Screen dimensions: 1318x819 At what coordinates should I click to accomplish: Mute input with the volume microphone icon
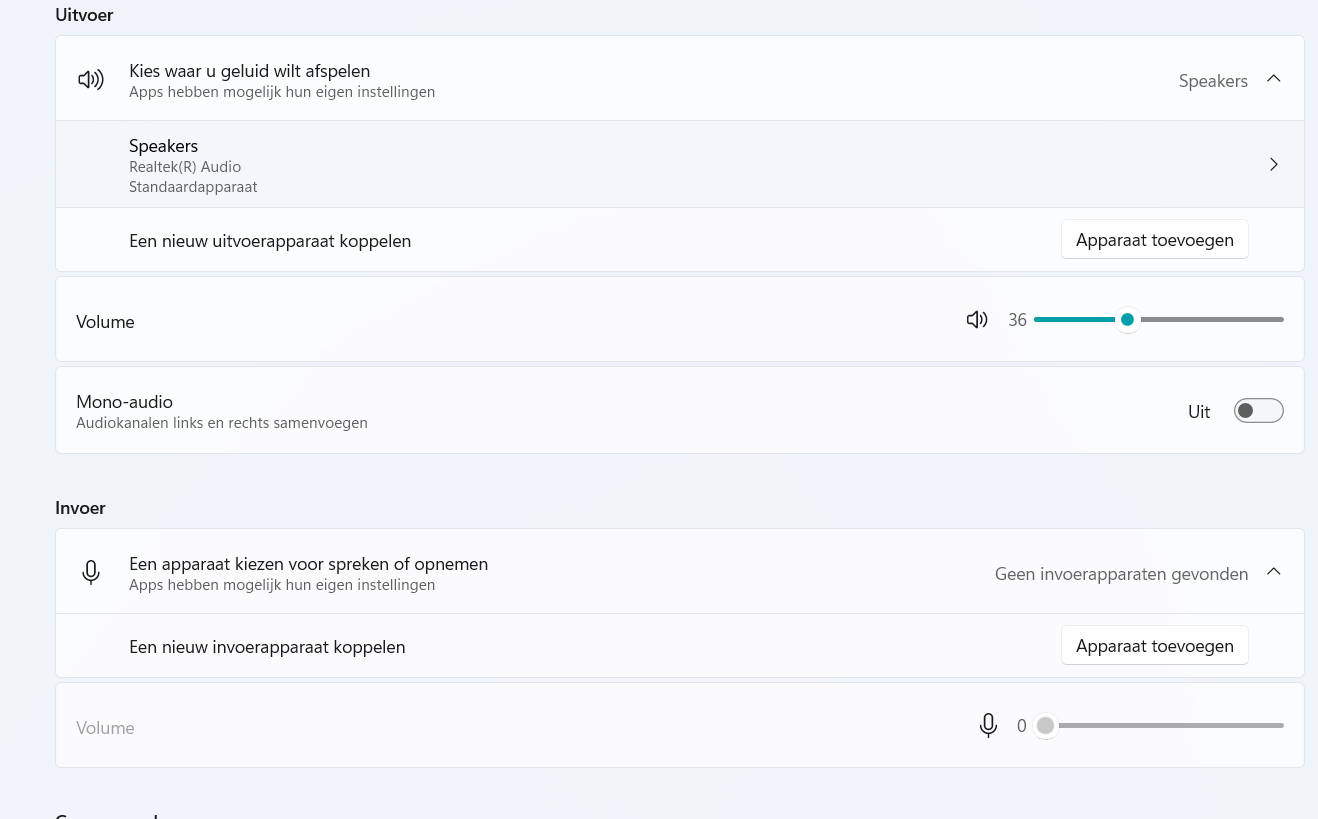(x=988, y=726)
